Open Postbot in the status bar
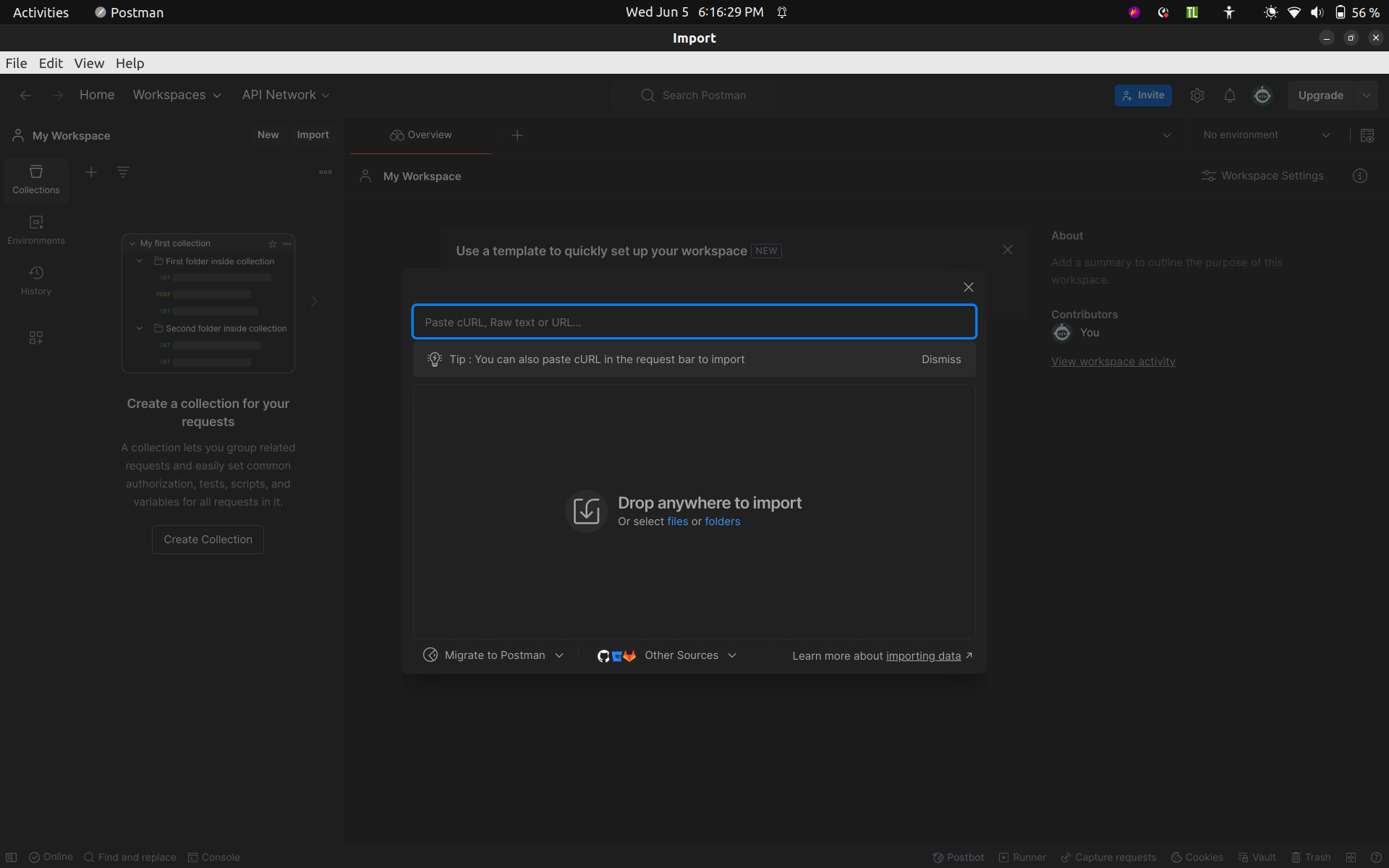The width and height of the screenshot is (1389, 868). 958,857
